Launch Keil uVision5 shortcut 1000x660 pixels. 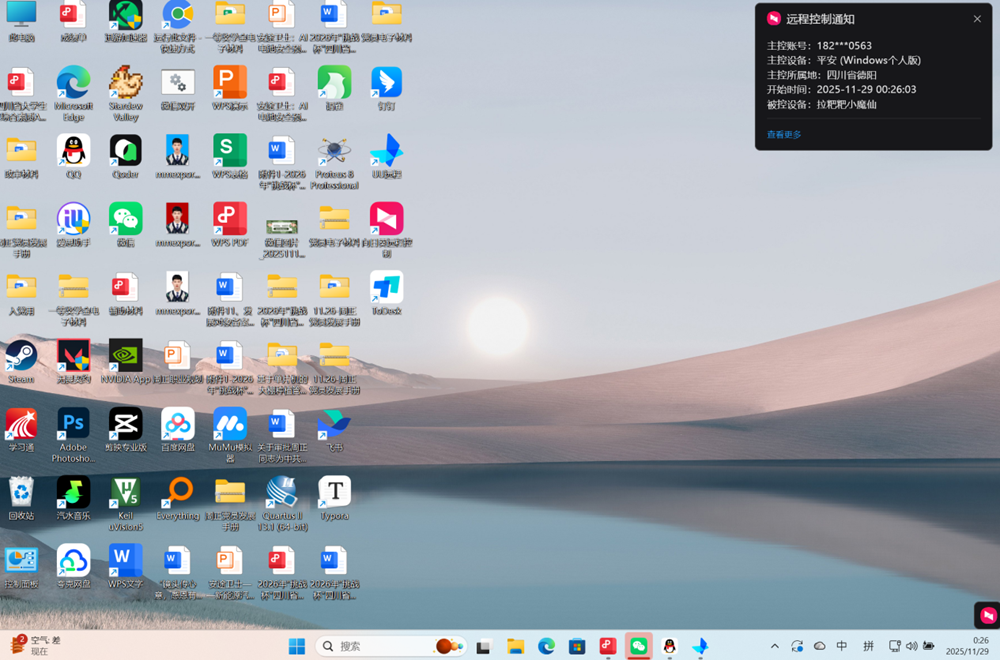(125, 494)
